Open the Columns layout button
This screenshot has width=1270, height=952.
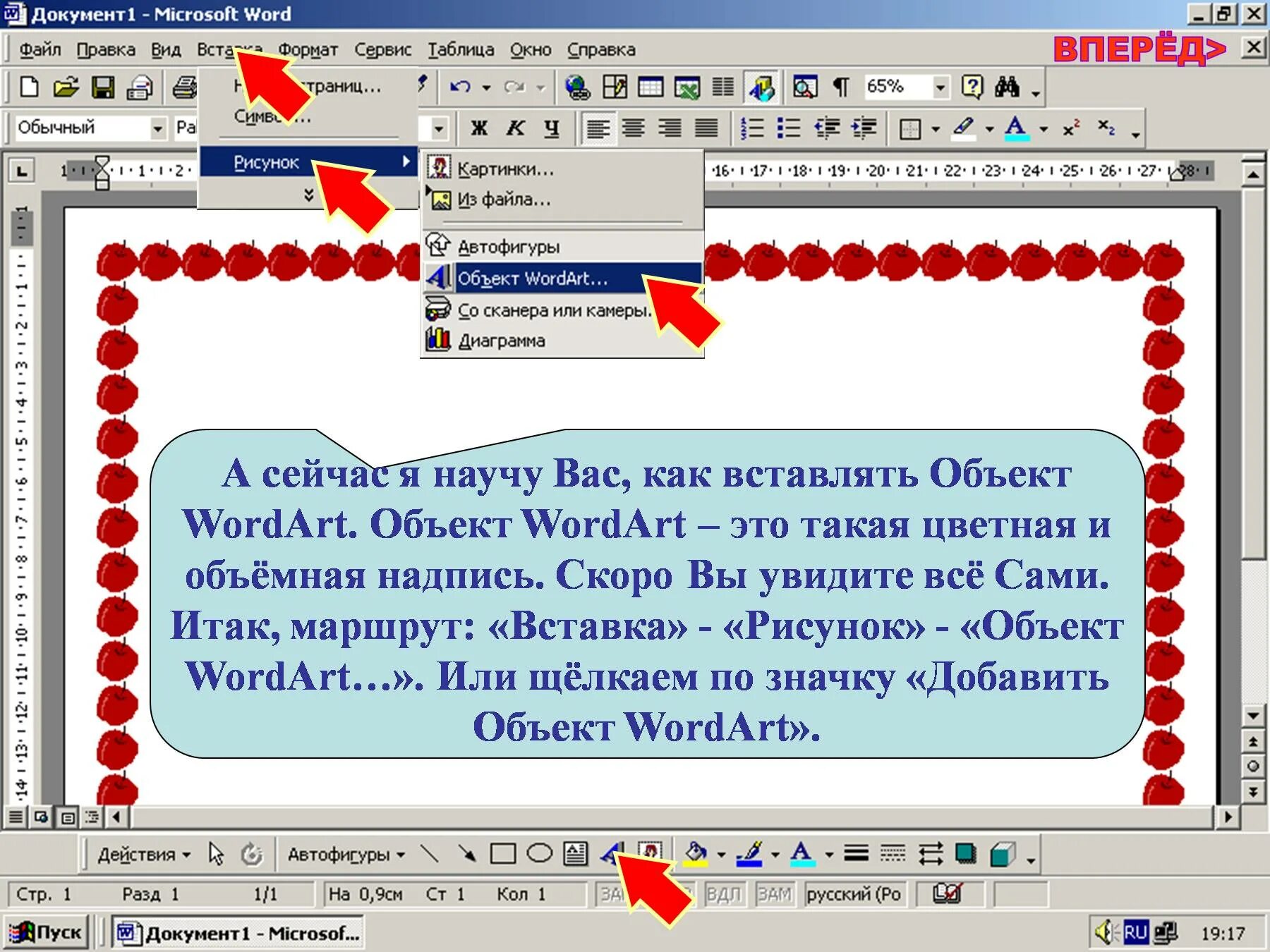coord(722,87)
